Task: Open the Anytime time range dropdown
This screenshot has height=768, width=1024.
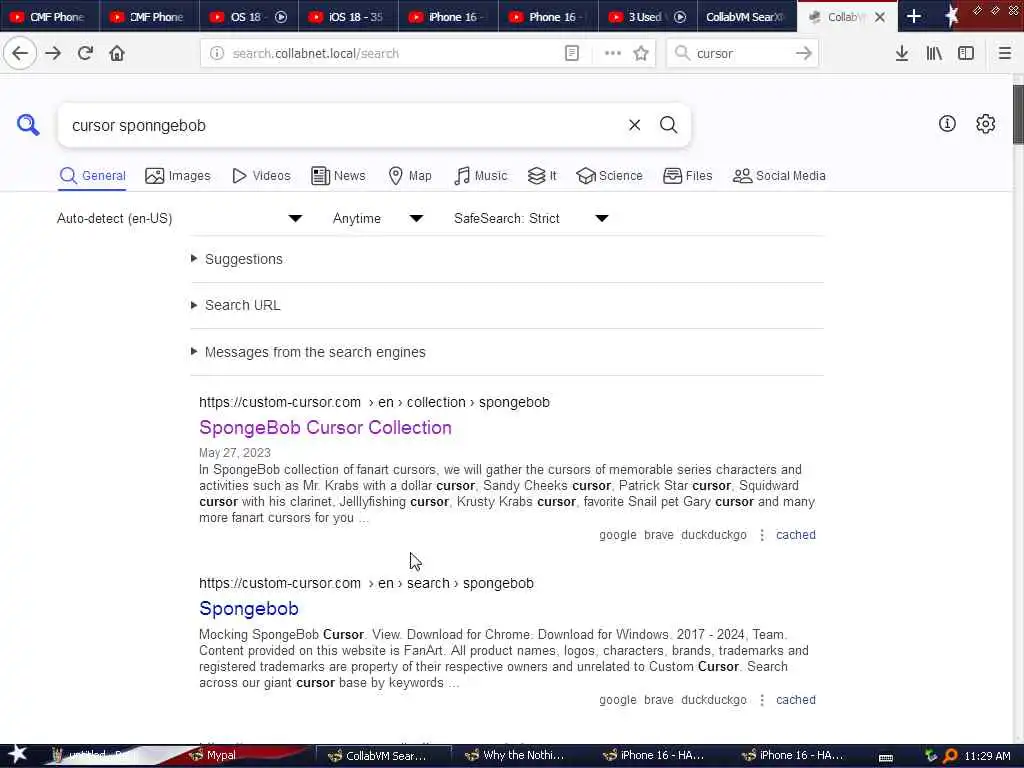Action: pyautogui.click(x=378, y=218)
